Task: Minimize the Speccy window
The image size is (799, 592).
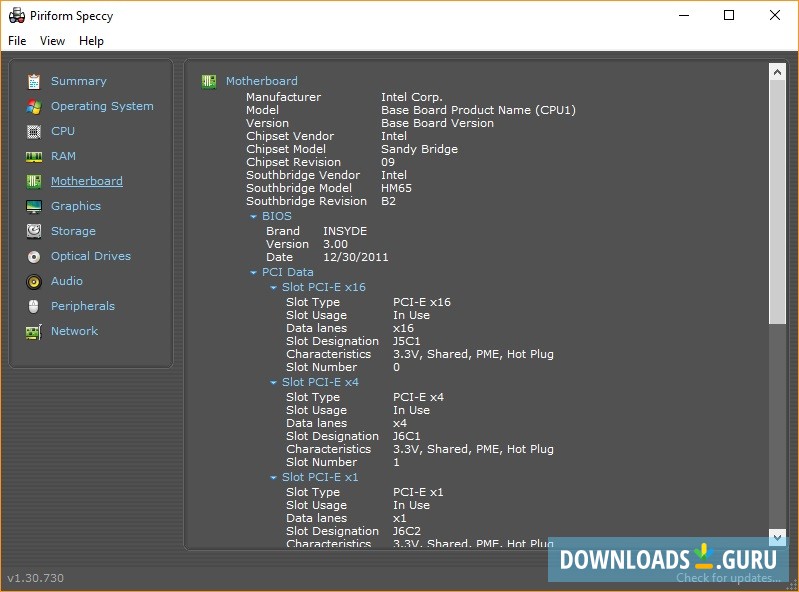Action: pos(684,15)
